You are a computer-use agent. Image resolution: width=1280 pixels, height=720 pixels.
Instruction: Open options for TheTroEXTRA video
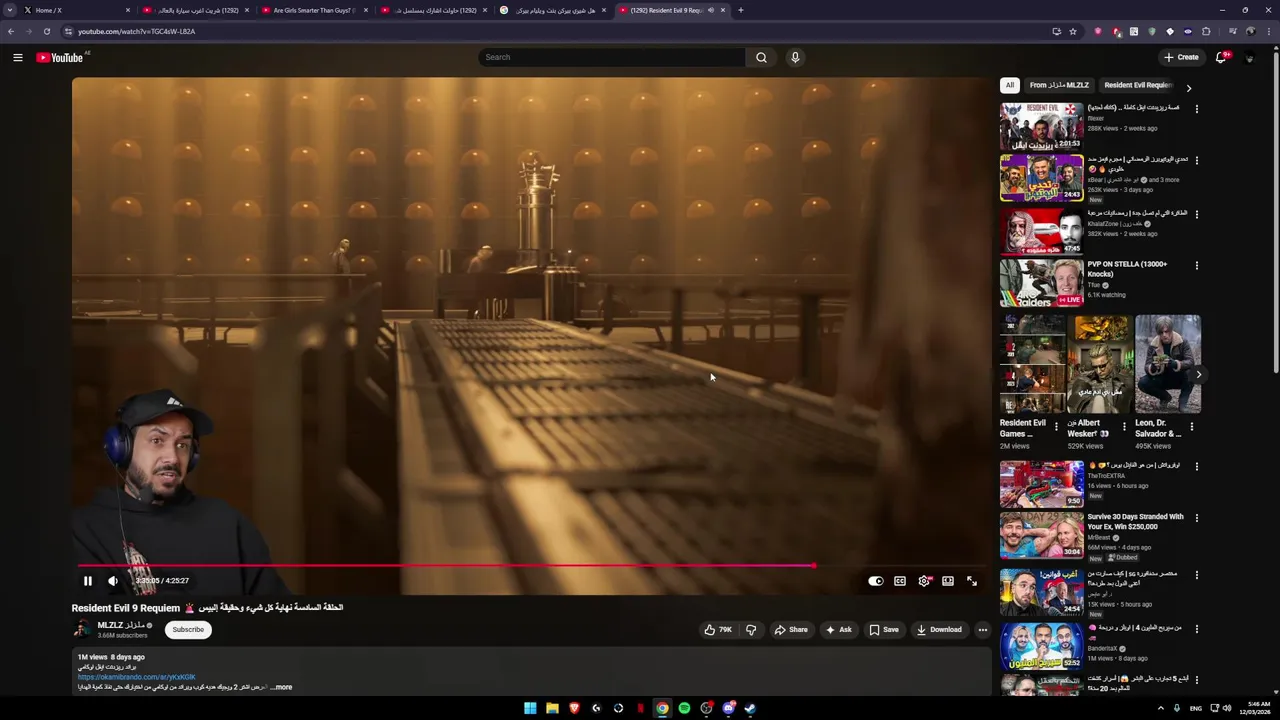tap(1196, 466)
